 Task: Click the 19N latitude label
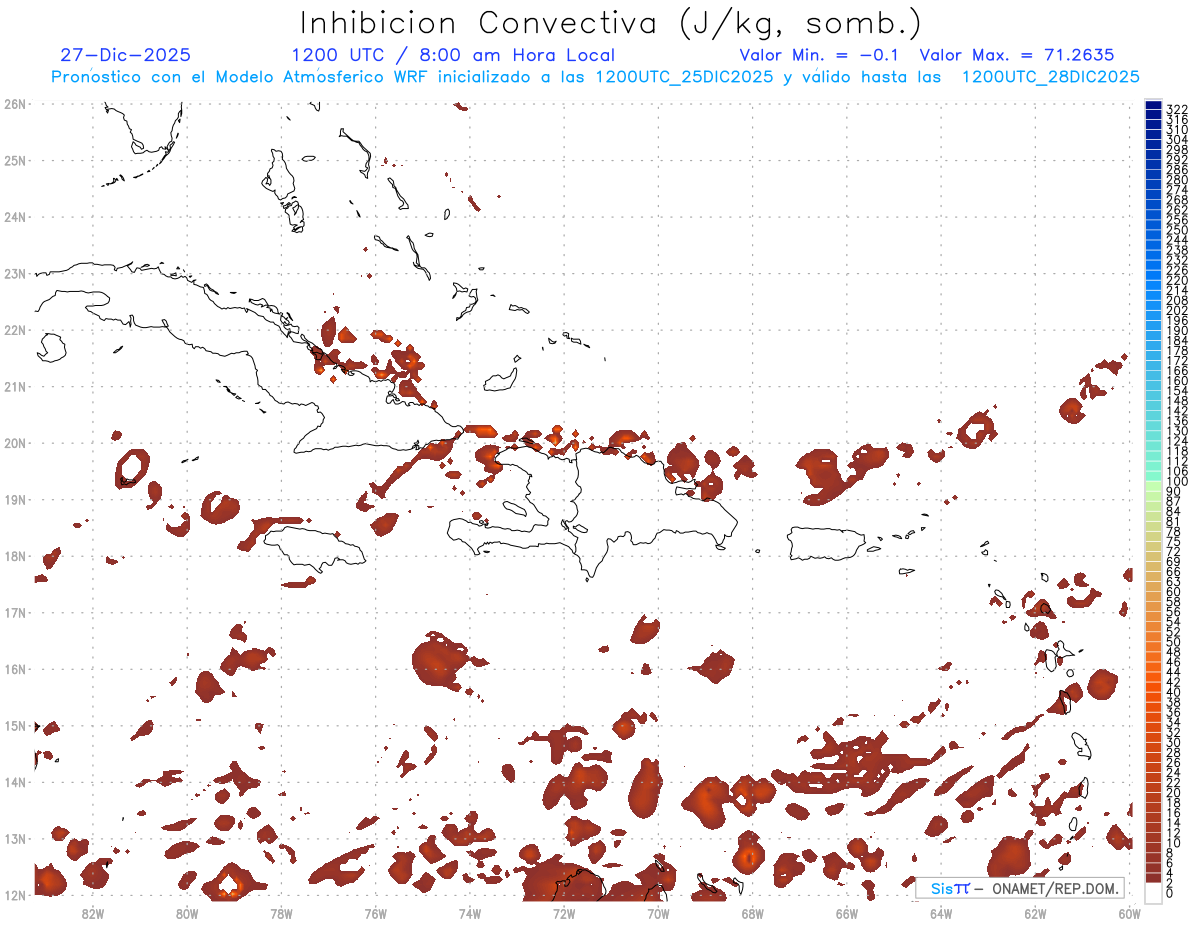pos(14,499)
